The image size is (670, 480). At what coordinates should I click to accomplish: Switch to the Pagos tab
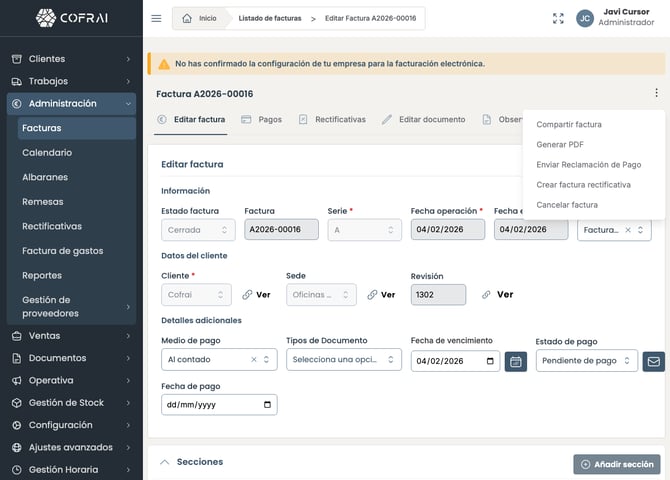[261, 119]
